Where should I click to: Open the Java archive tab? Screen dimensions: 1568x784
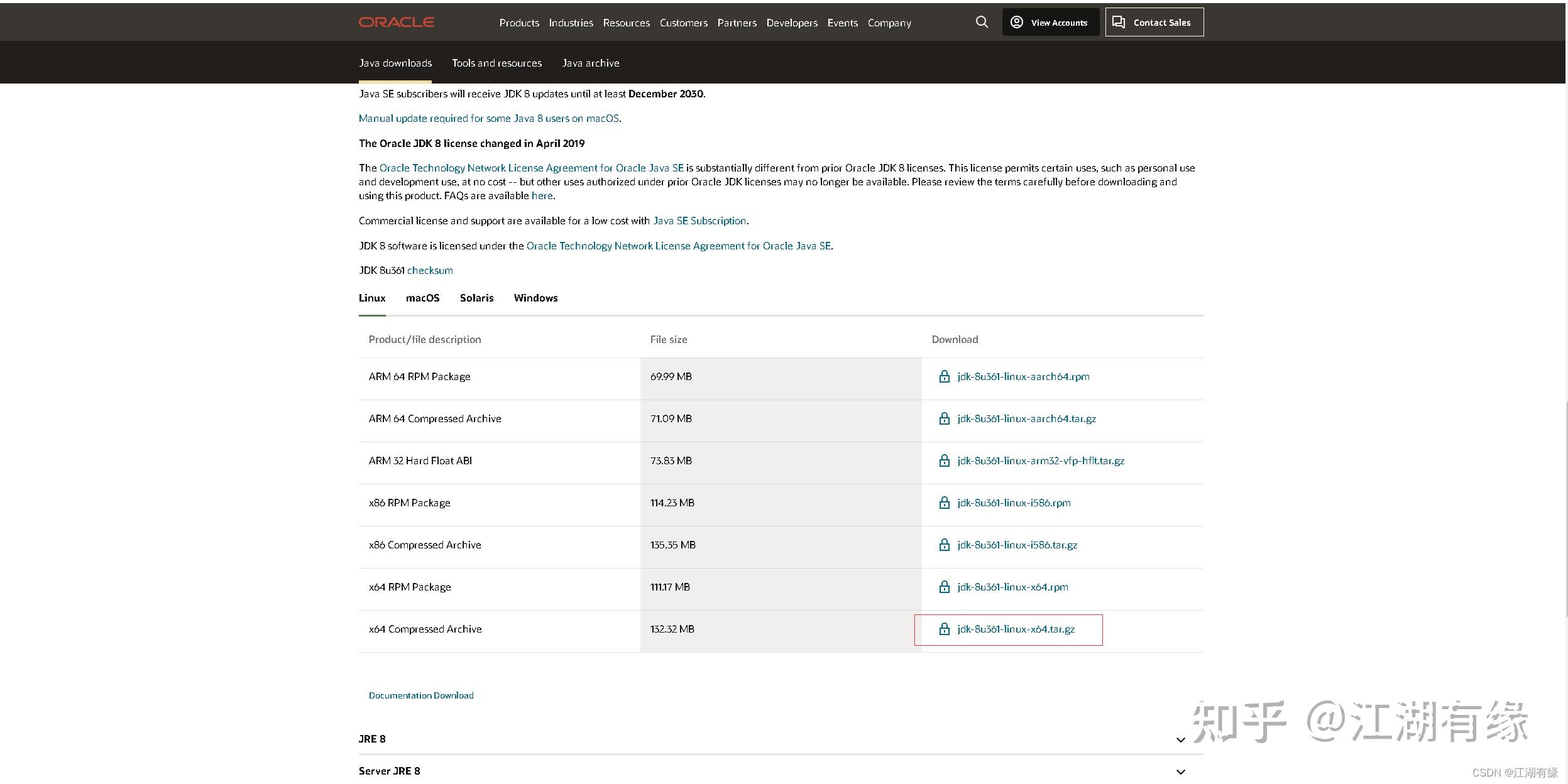[x=590, y=63]
